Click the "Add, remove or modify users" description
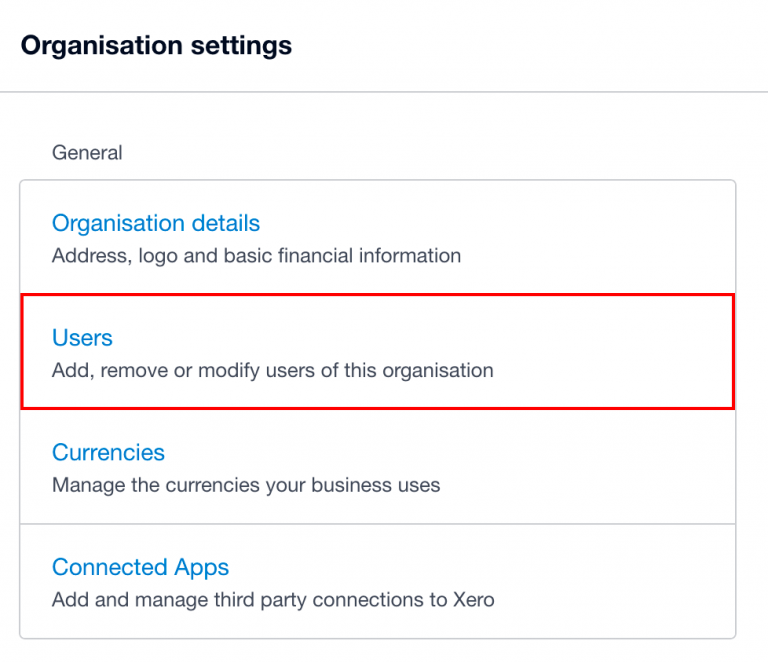The height and width of the screenshot is (663, 768). (x=272, y=371)
